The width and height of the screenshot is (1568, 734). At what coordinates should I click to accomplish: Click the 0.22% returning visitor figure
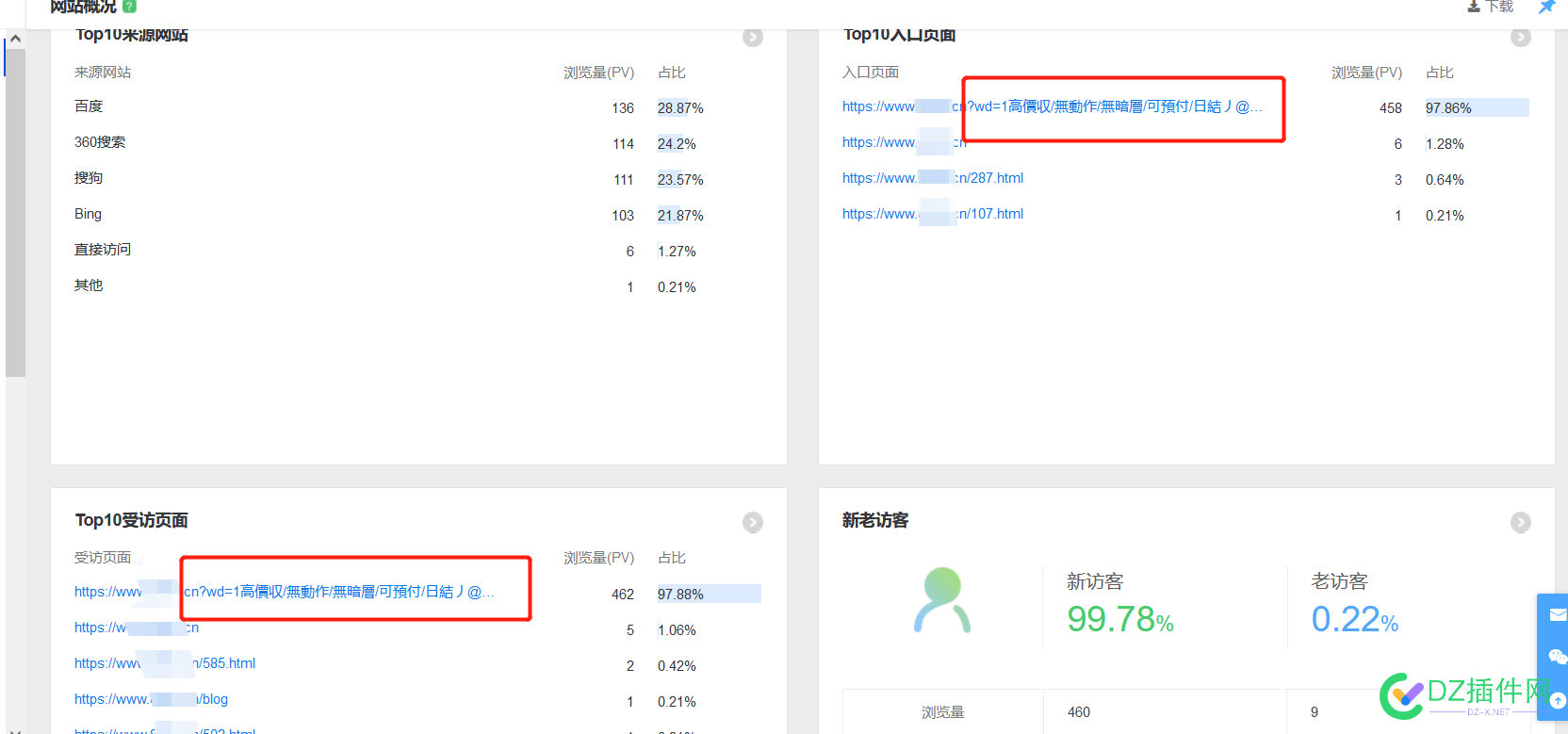click(1355, 619)
